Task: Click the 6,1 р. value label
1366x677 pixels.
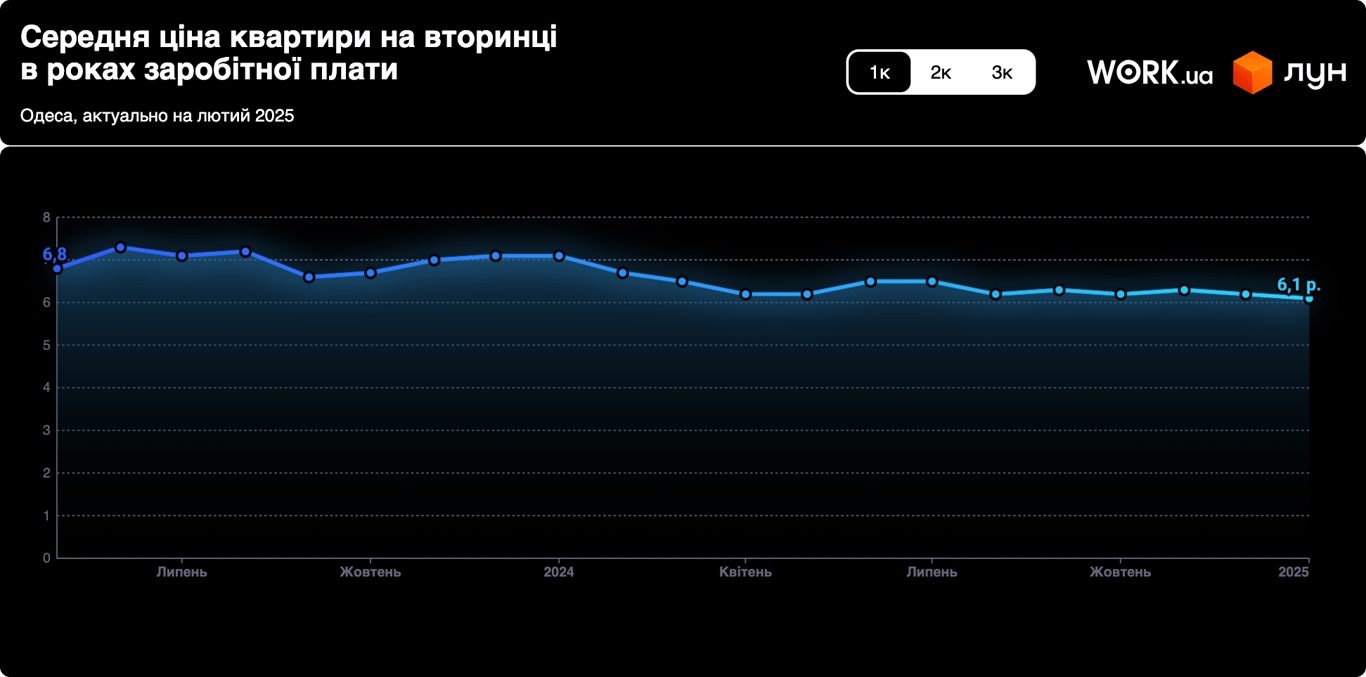Action: click(x=1298, y=283)
